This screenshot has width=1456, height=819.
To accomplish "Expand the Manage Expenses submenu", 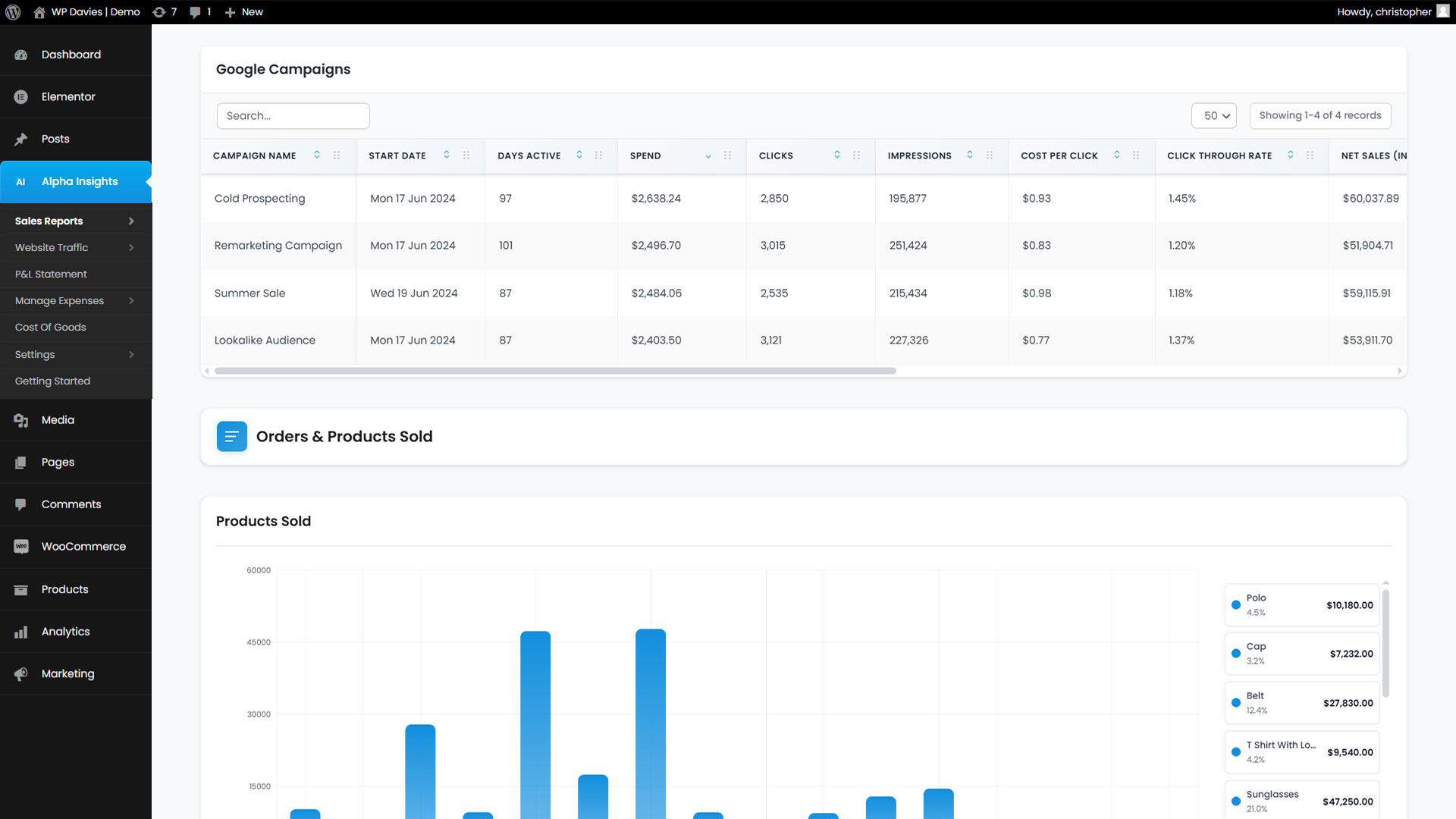I will point(131,301).
